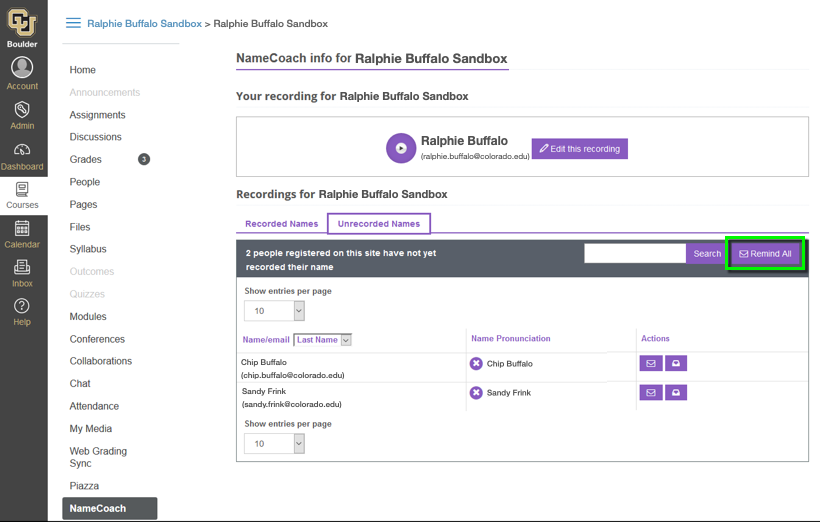Send email reminder to Chip Buffalo
Screen dimensions: 820x522
pos(650,364)
